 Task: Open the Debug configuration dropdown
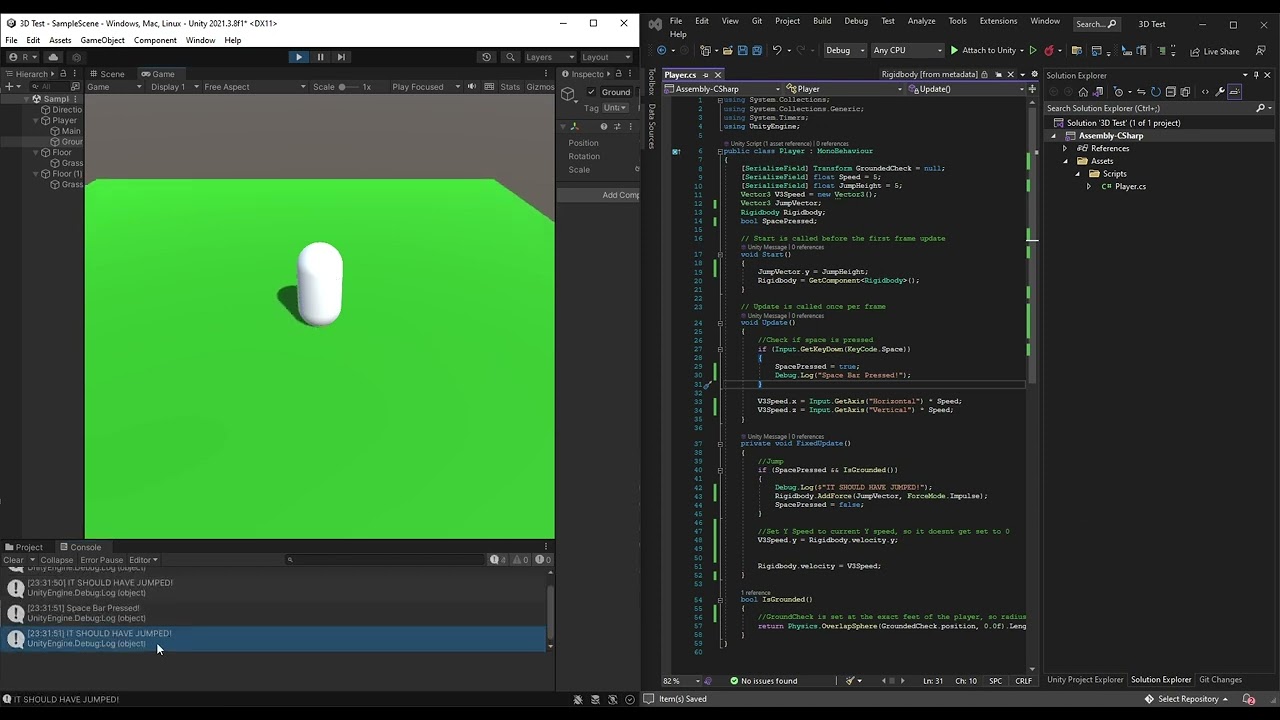click(x=844, y=51)
